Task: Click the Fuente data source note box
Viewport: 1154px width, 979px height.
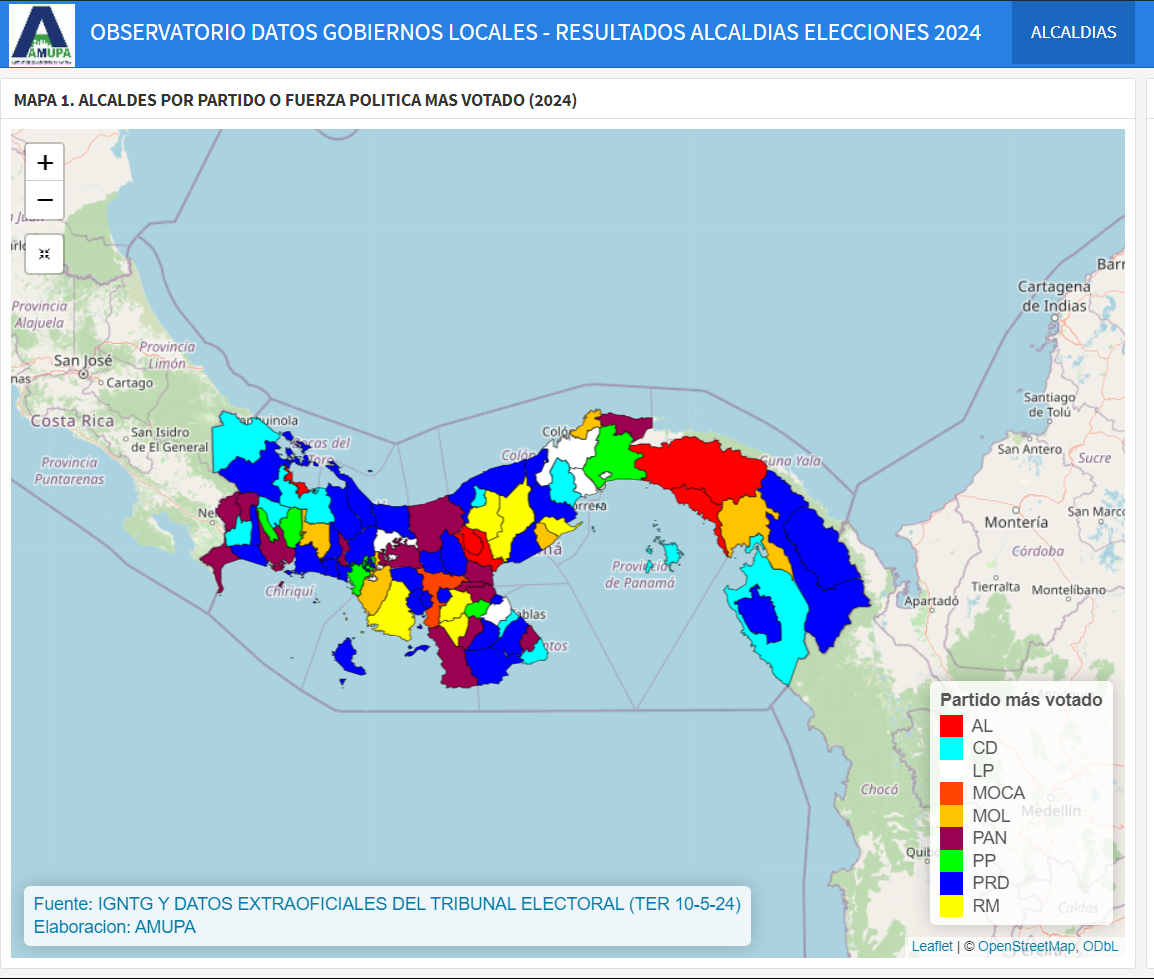Action: click(x=387, y=915)
